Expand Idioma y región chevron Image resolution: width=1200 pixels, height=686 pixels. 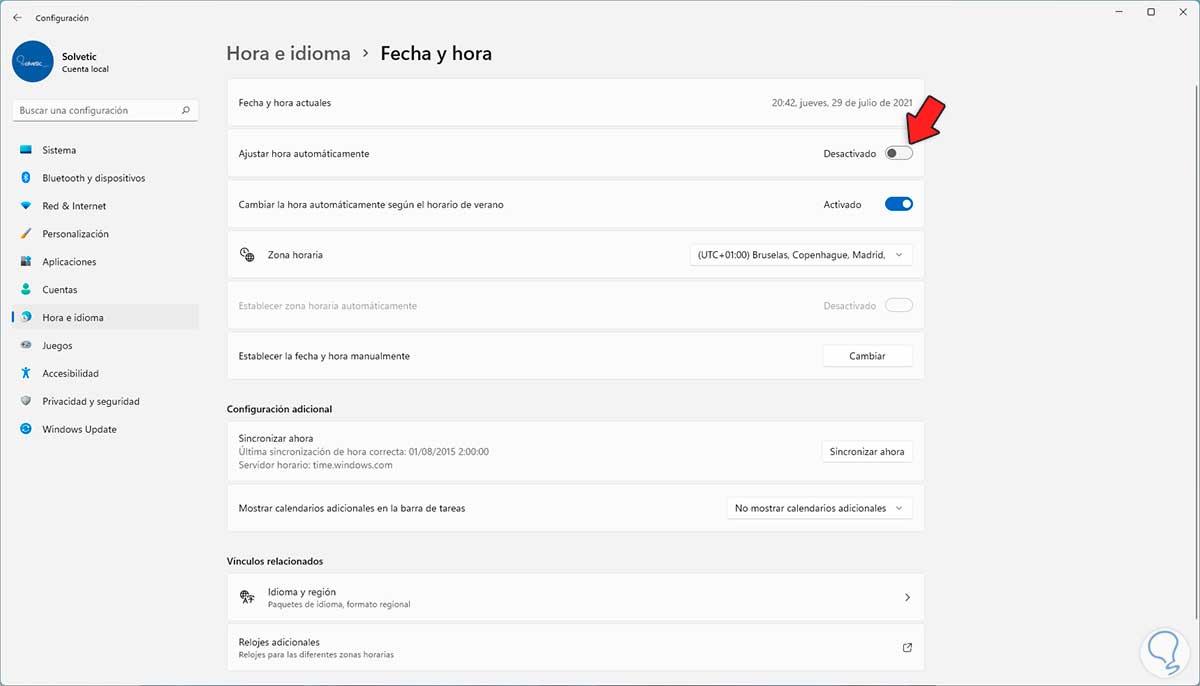907,597
